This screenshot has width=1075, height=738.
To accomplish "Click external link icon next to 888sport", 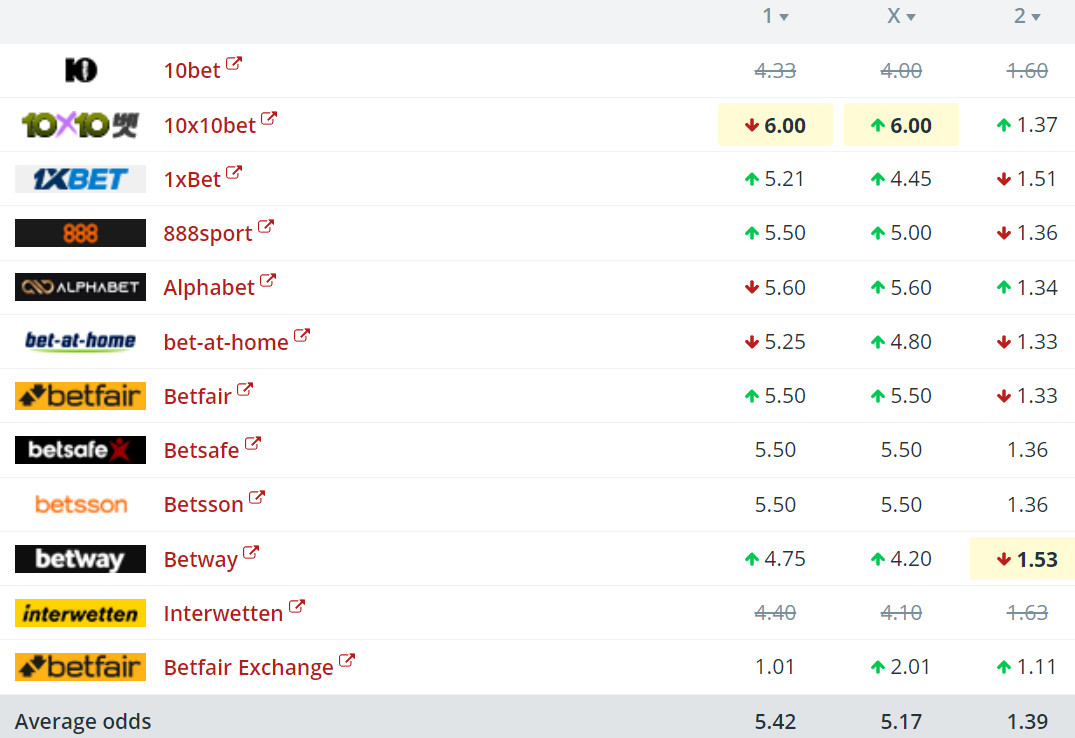I will (x=266, y=226).
